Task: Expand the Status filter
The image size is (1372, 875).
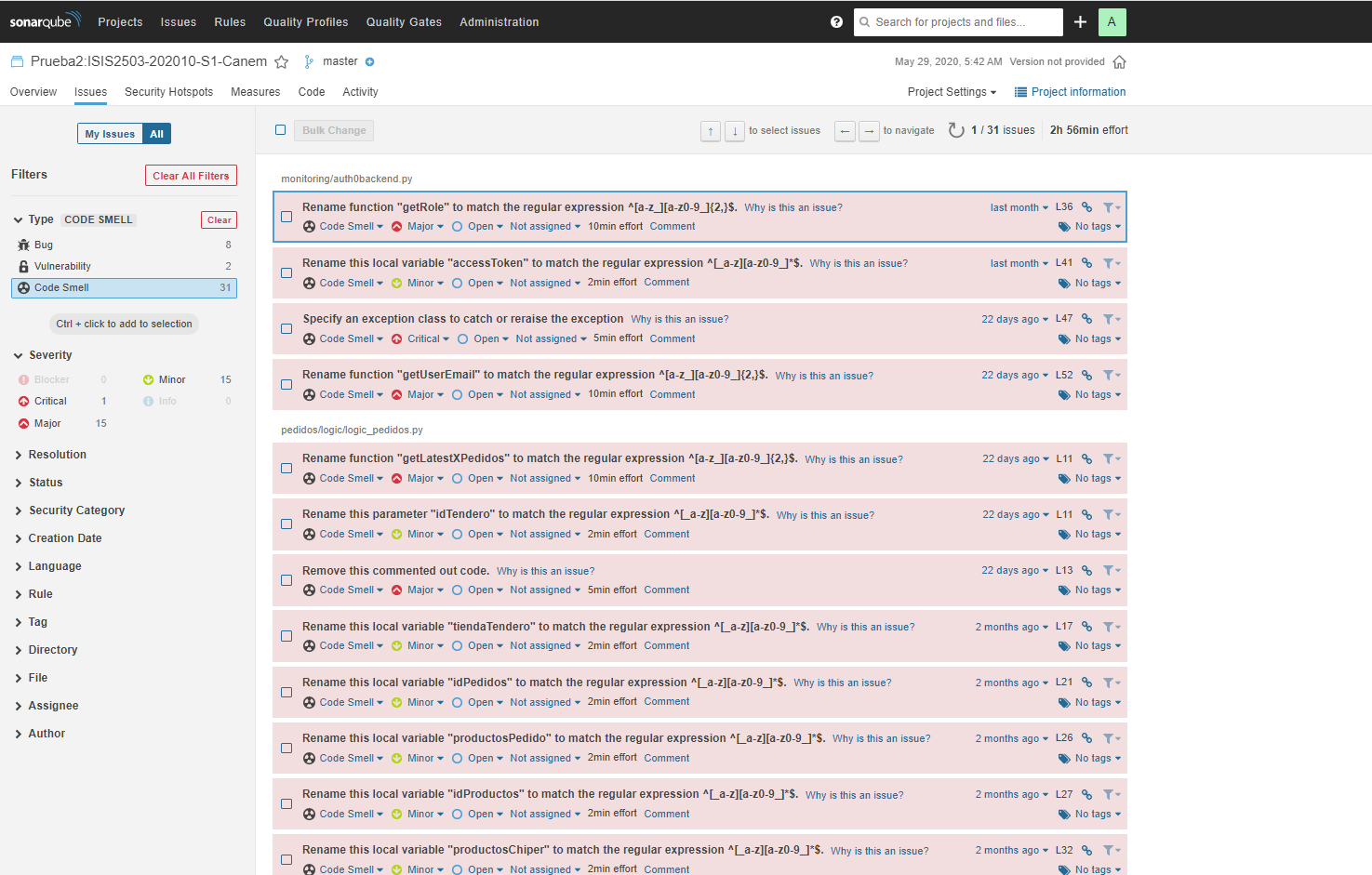Action: pos(46,483)
